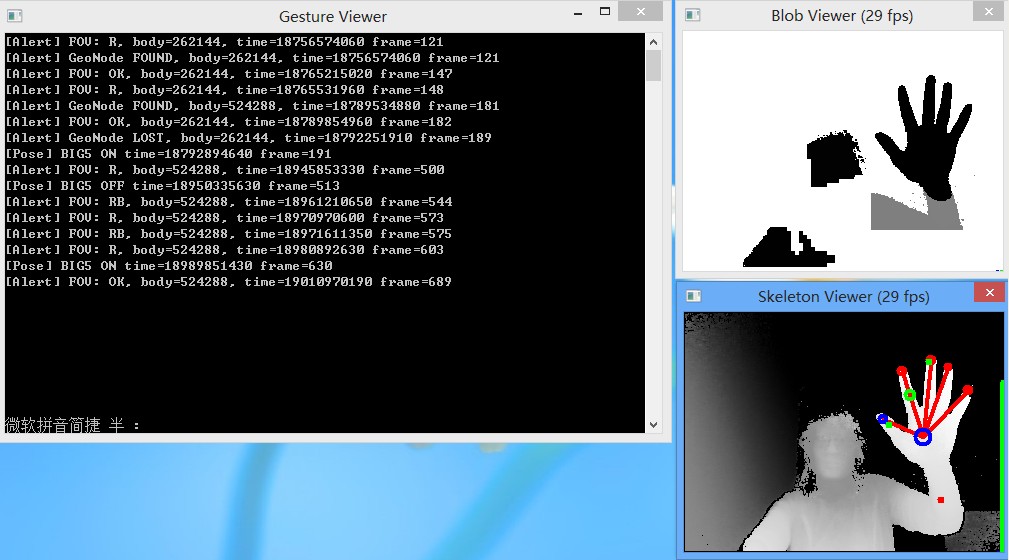Click the thumb tip blue marker

[x=882, y=418]
